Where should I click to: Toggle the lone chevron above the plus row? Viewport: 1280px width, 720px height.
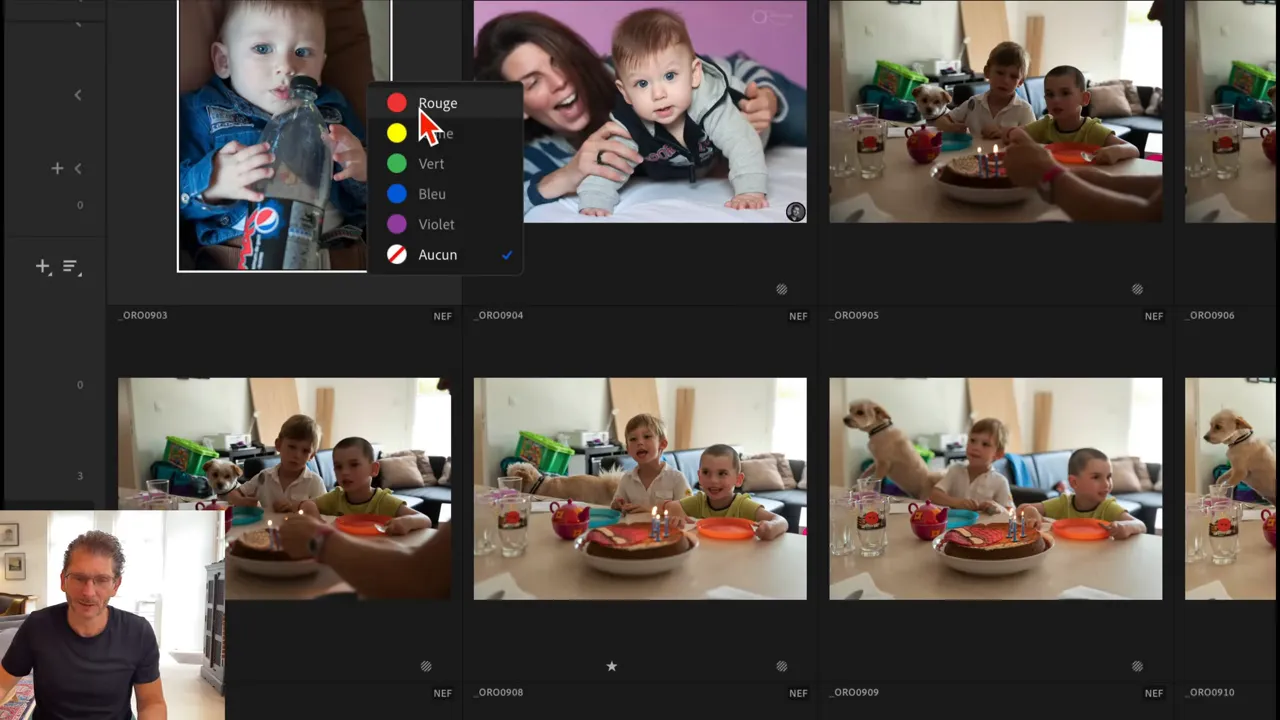pyautogui.click(x=78, y=95)
